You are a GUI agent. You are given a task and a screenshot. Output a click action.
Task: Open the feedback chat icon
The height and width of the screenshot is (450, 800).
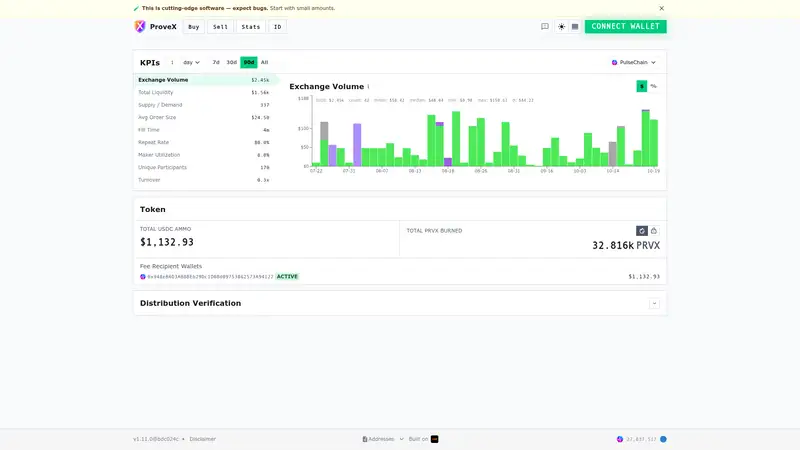pyautogui.click(x=545, y=27)
